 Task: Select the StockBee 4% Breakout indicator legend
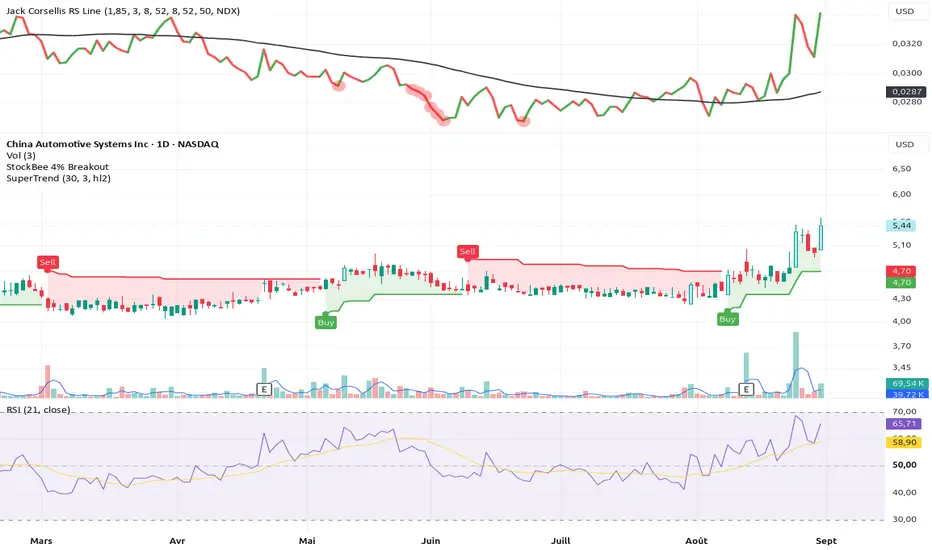click(58, 166)
